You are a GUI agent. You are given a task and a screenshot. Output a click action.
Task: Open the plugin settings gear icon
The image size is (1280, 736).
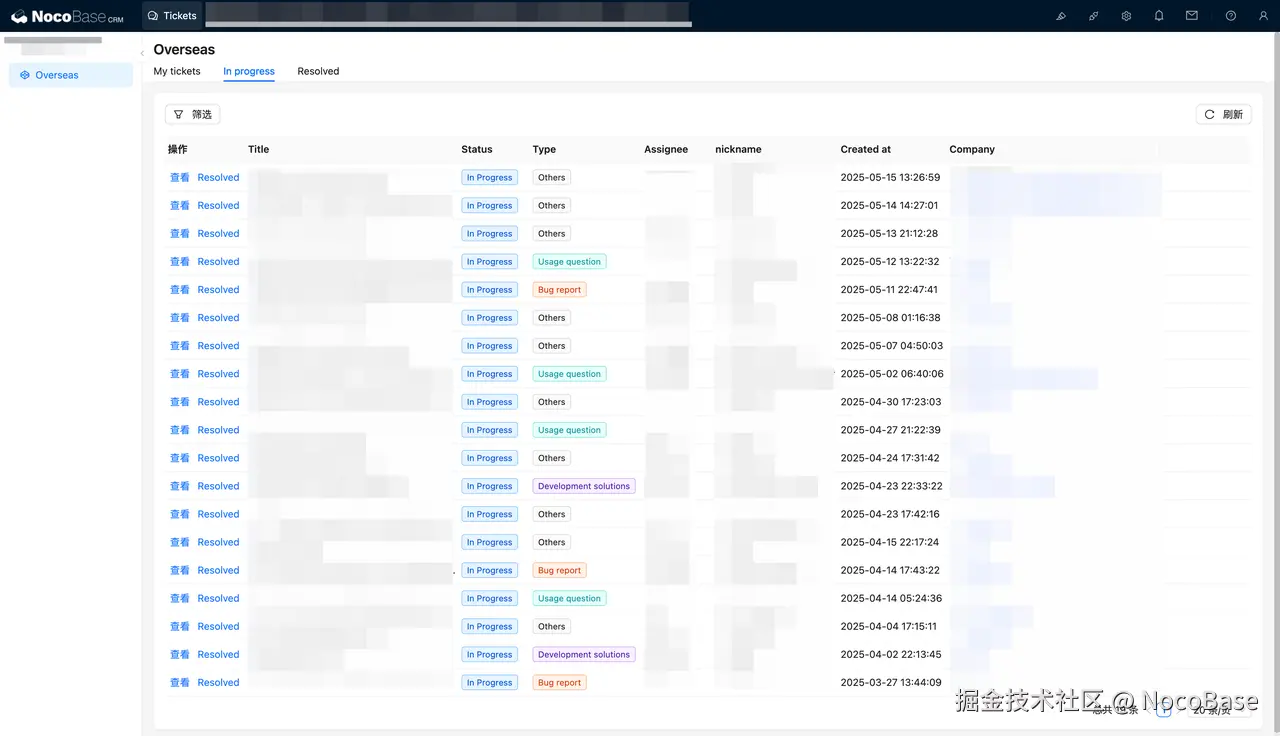pyautogui.click(x=1126, y=15)
